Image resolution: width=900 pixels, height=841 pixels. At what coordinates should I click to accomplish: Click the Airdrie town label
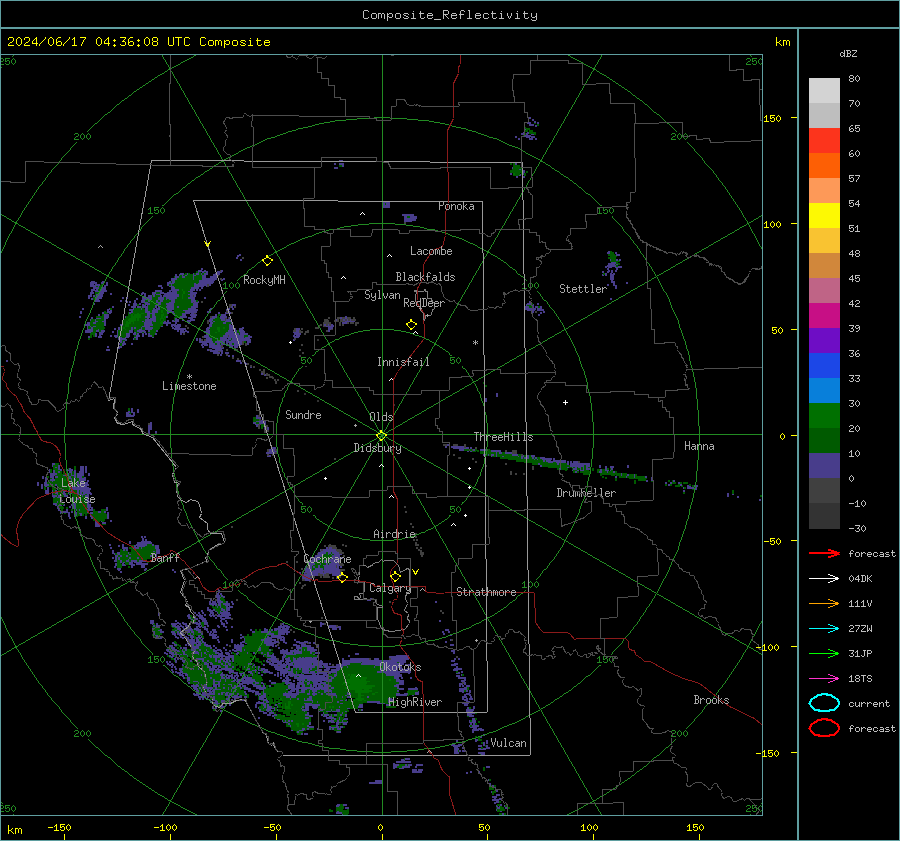tap(394, 534)
